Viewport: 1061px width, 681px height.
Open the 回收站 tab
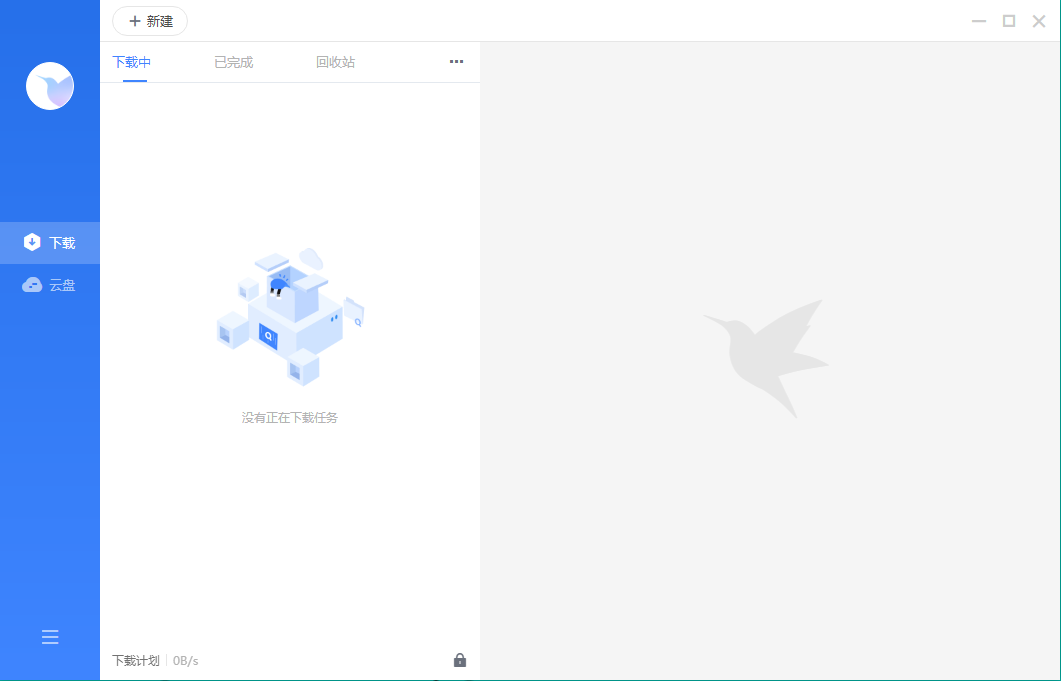coord(335,62)
